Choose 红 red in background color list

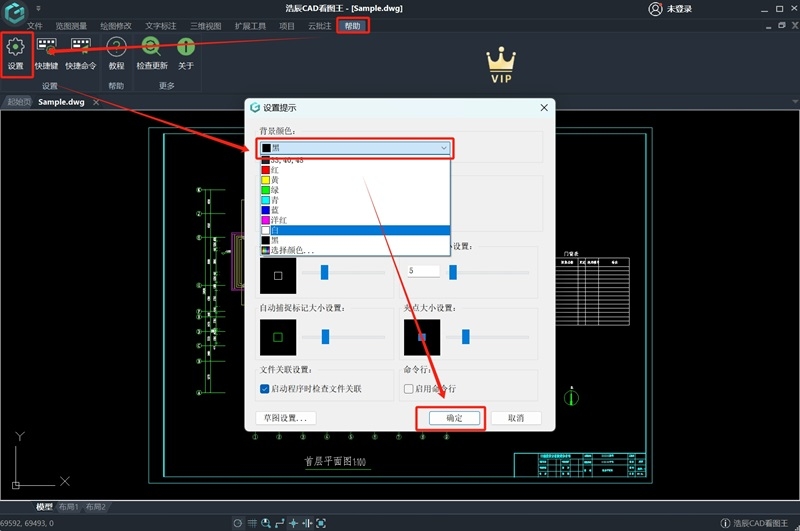355,170
